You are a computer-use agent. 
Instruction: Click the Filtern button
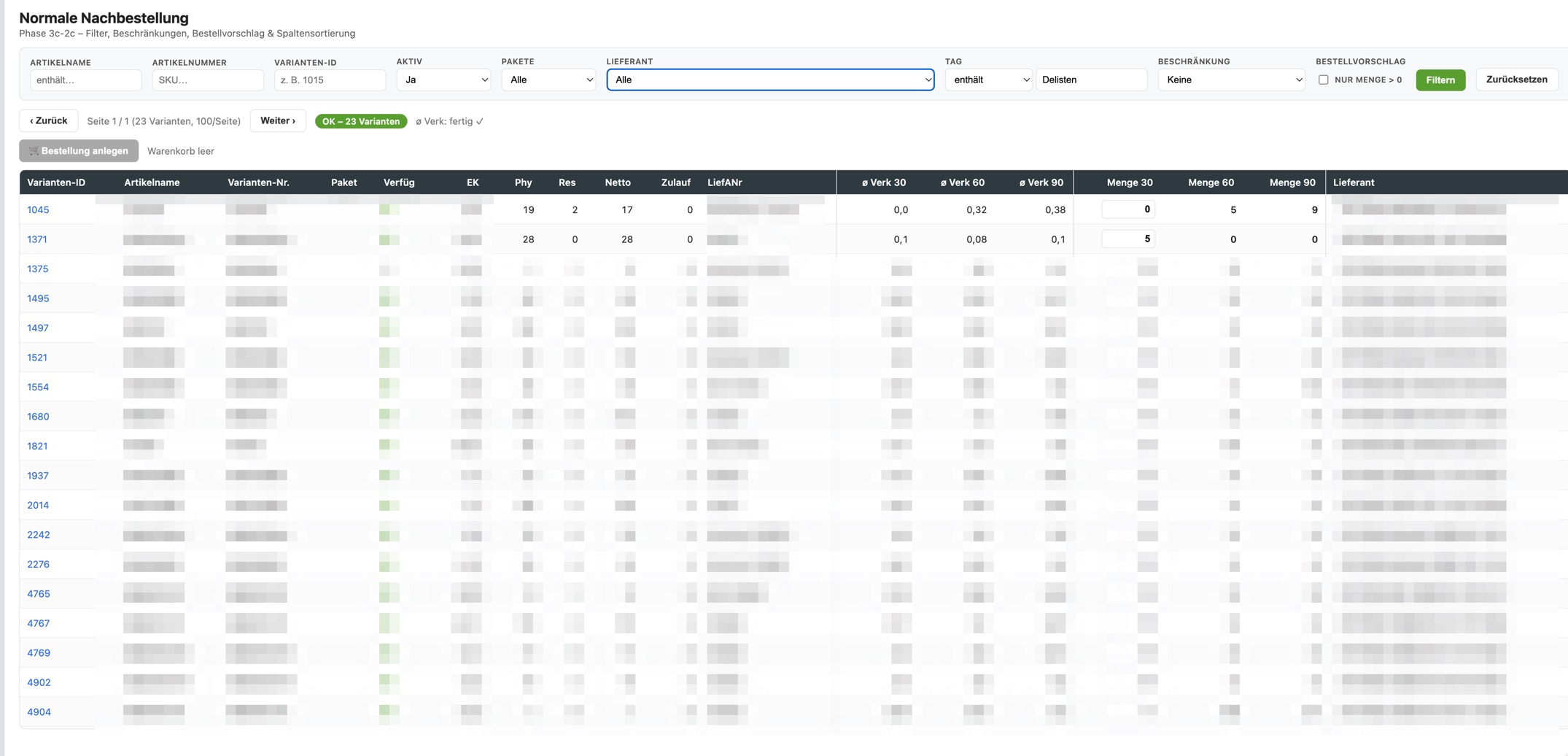(1440, 80)
